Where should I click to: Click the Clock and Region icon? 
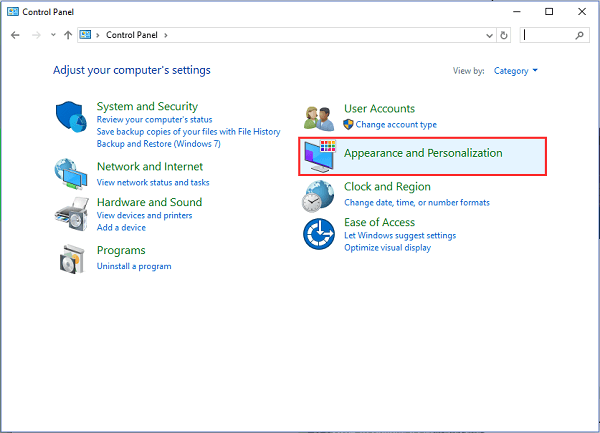pyautogui.click(x=319, y=195)
